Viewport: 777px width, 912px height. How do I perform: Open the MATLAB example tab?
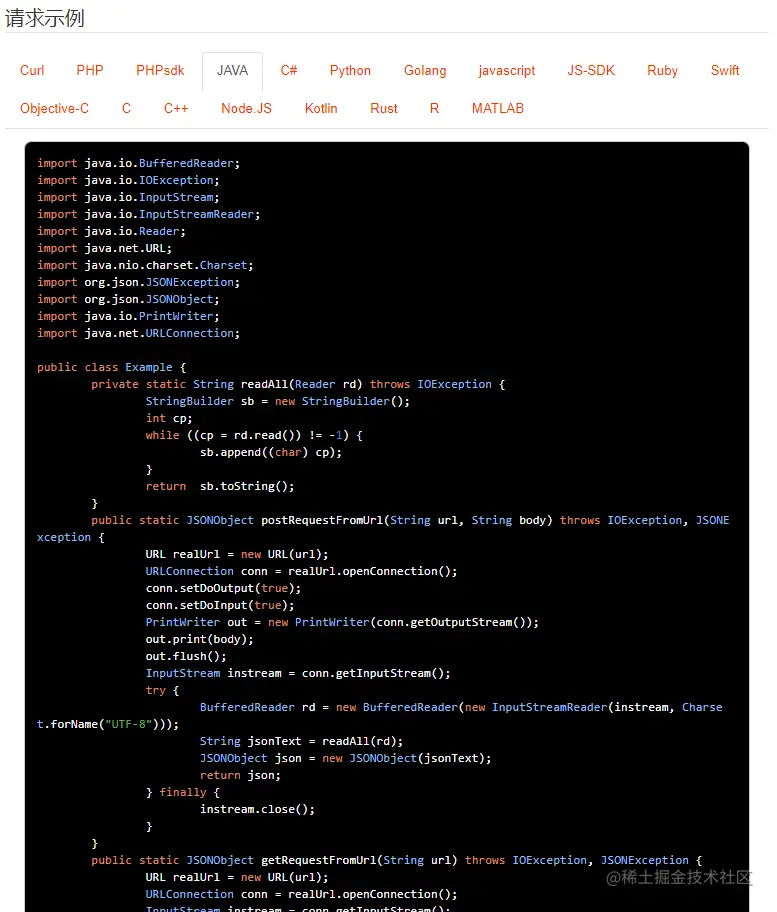point(498,108)
